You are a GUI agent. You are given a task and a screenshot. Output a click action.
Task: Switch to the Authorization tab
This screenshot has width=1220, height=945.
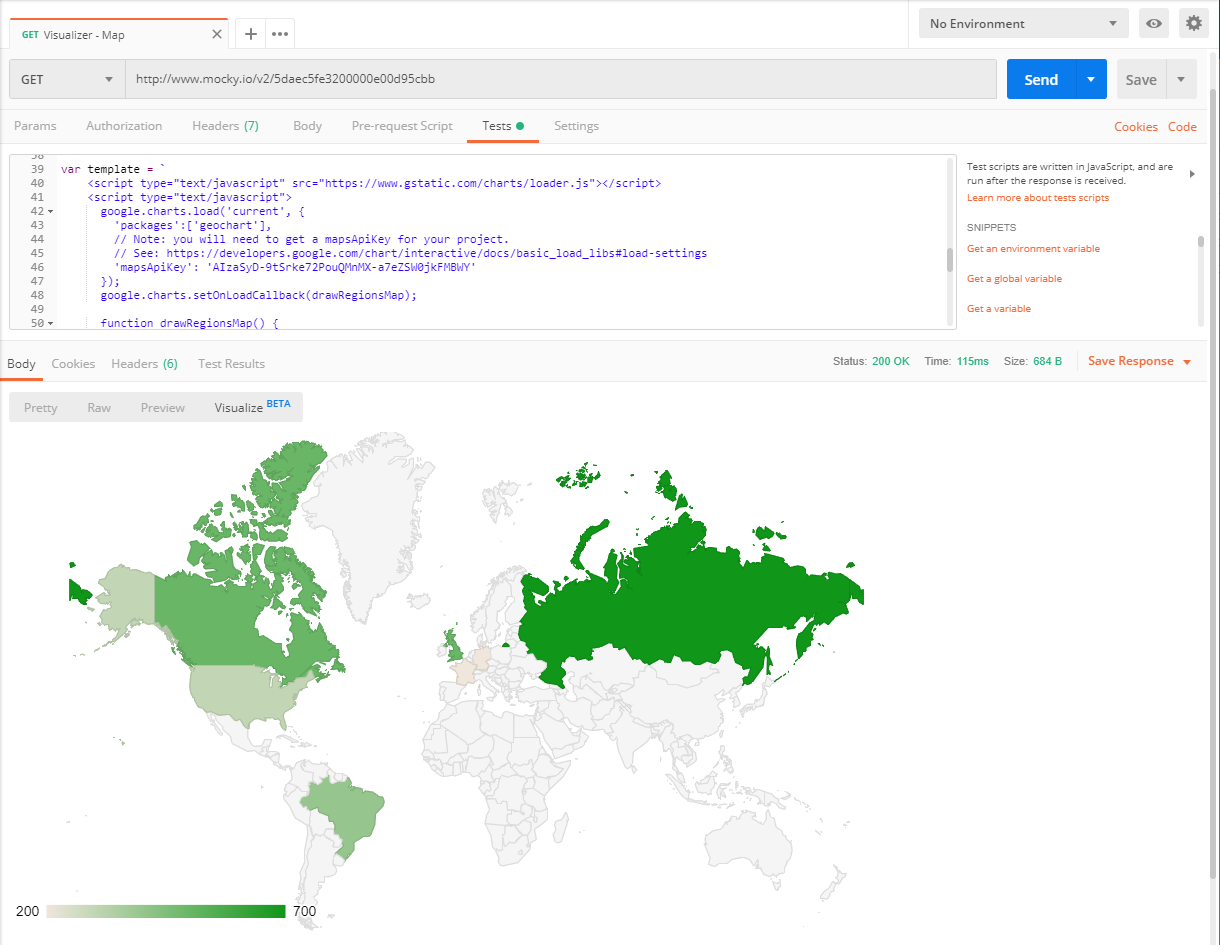(x=124, y=126)
